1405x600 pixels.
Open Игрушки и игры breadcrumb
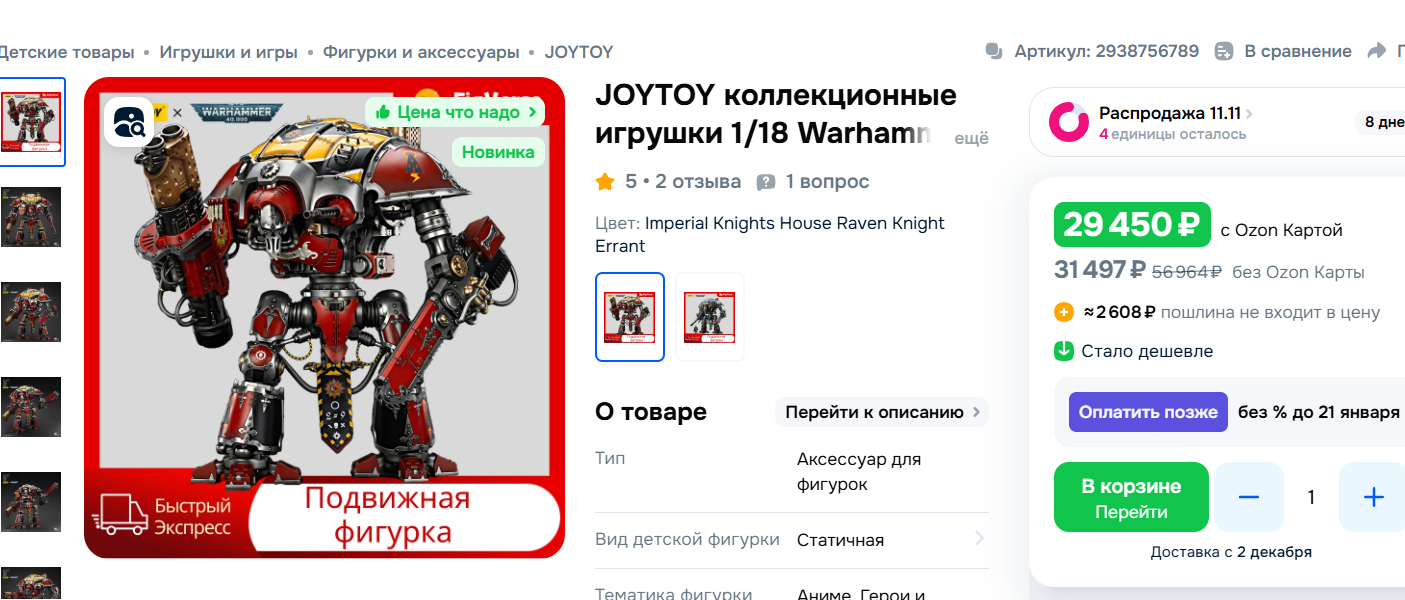[x=229, y=52]
